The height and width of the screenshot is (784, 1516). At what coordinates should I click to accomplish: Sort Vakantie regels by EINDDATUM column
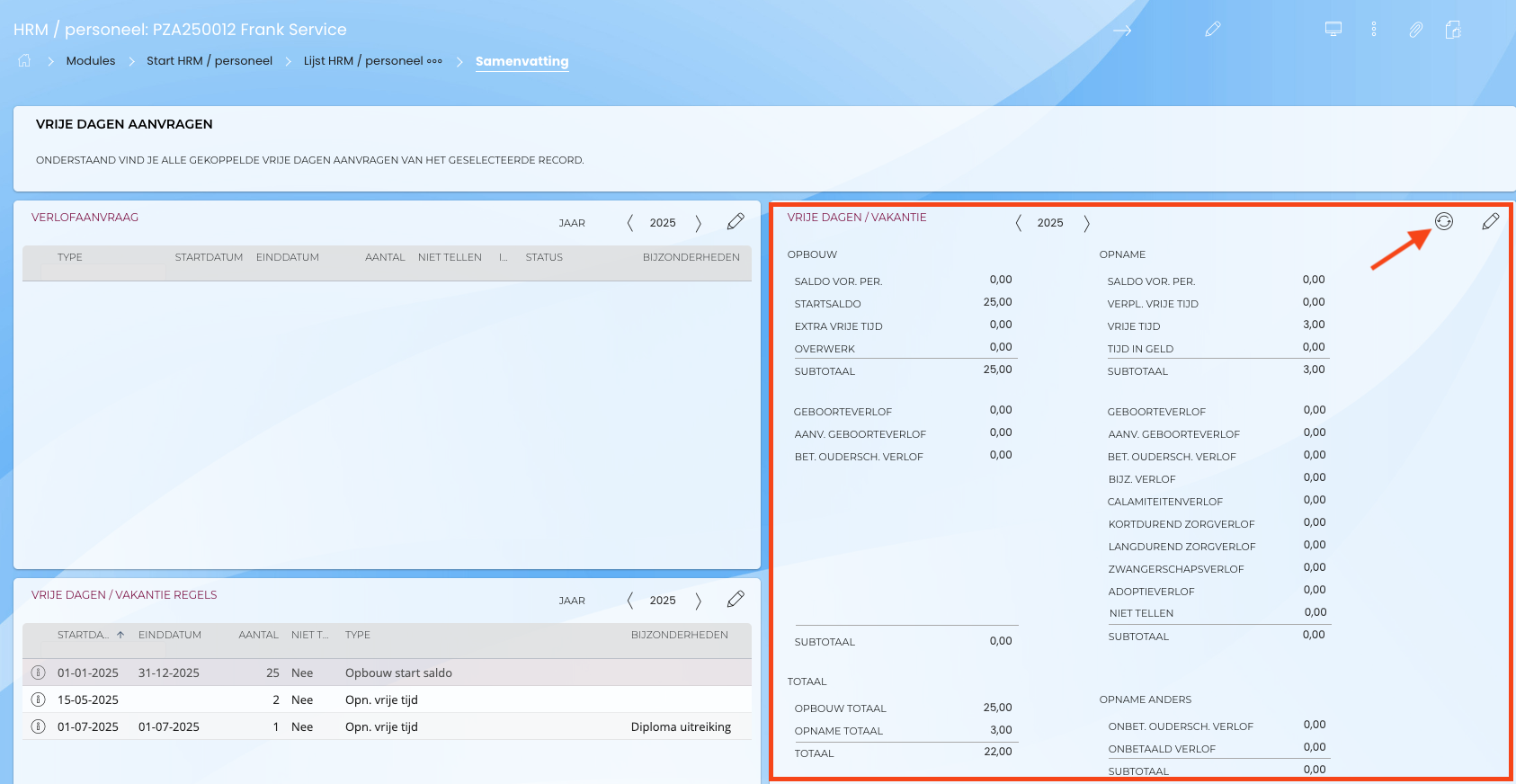click(x=170, y=635)
